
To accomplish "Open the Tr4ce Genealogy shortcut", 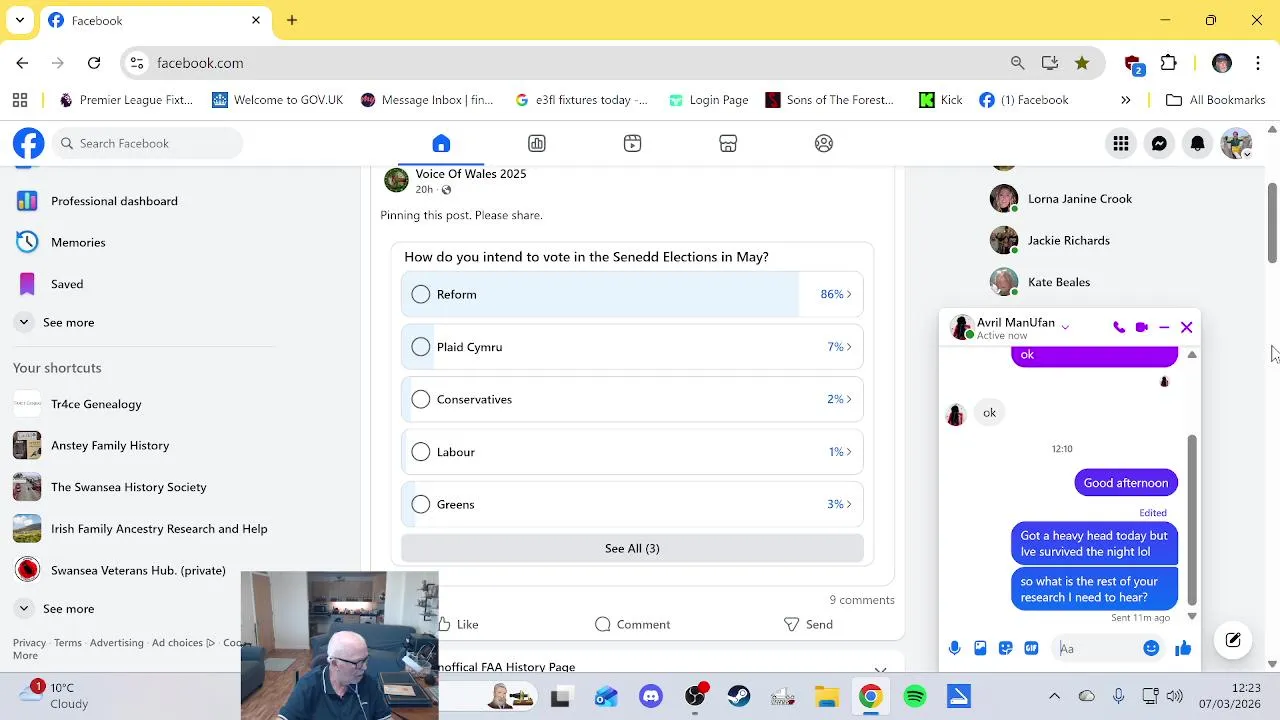I will (x=96, y=404).
